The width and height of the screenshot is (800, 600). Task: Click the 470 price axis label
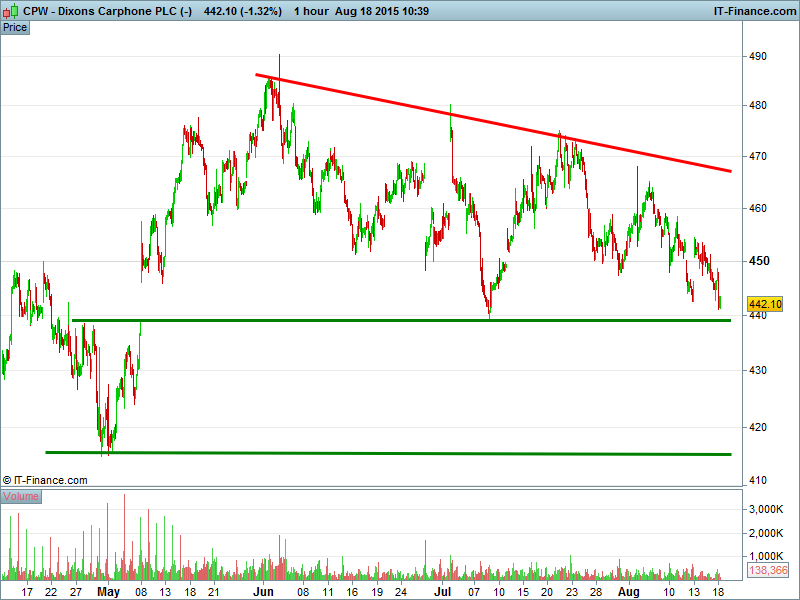coord(758,157)
